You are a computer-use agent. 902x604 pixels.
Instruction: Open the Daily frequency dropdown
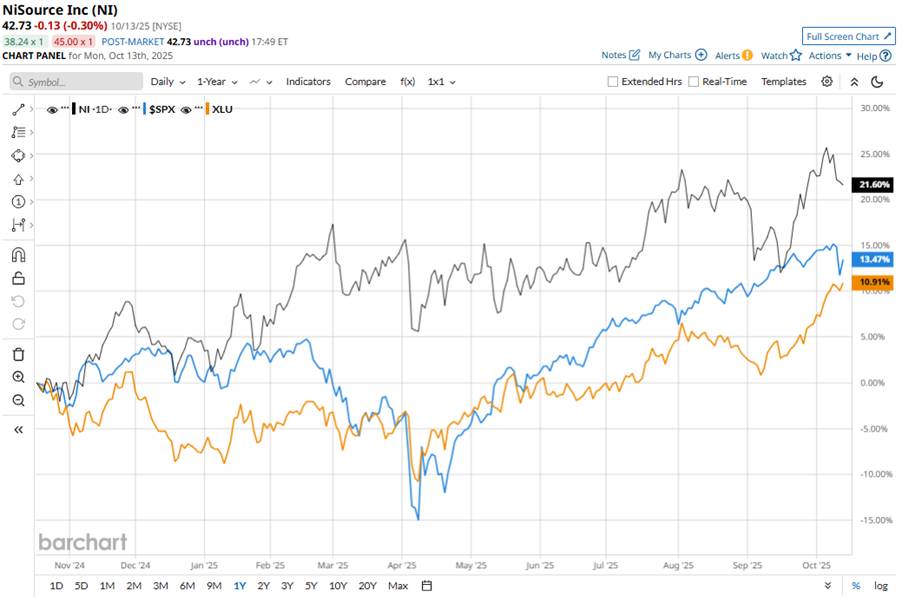click(167, 82)
